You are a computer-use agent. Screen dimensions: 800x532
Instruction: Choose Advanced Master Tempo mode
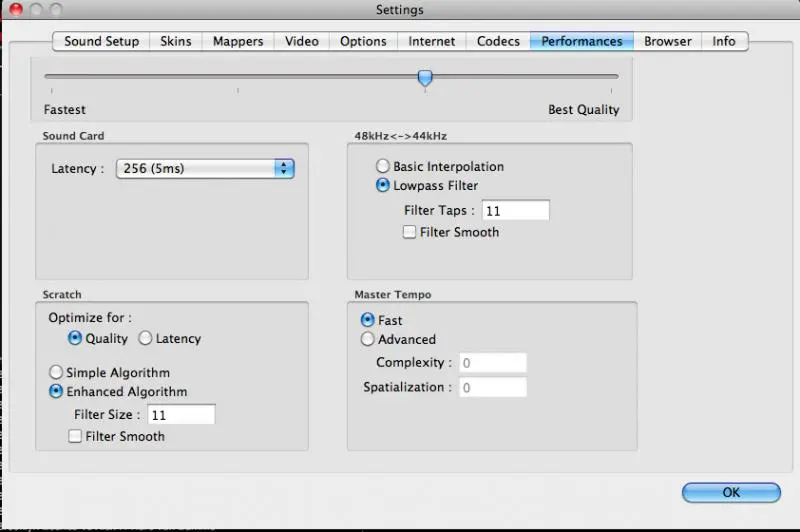367,340
